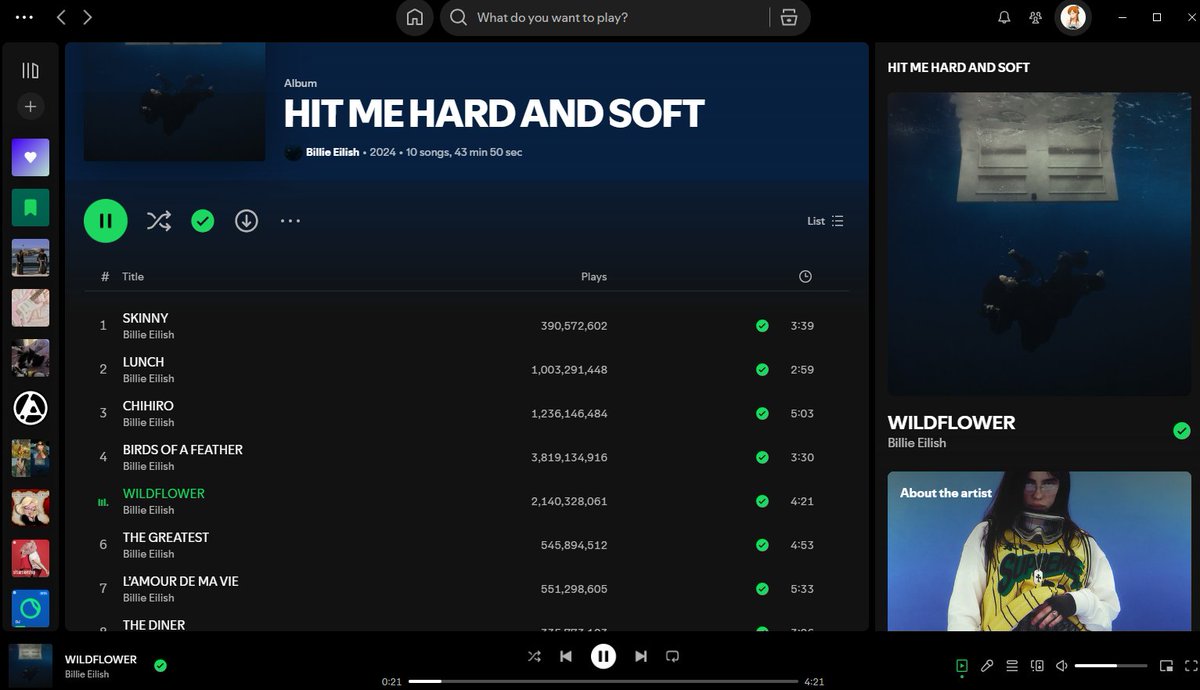The width and height of the screenshot is (1200, 690).
Task: Create a playlist with the plus icon
Action: pyautogui.click(x=30, y=106)
